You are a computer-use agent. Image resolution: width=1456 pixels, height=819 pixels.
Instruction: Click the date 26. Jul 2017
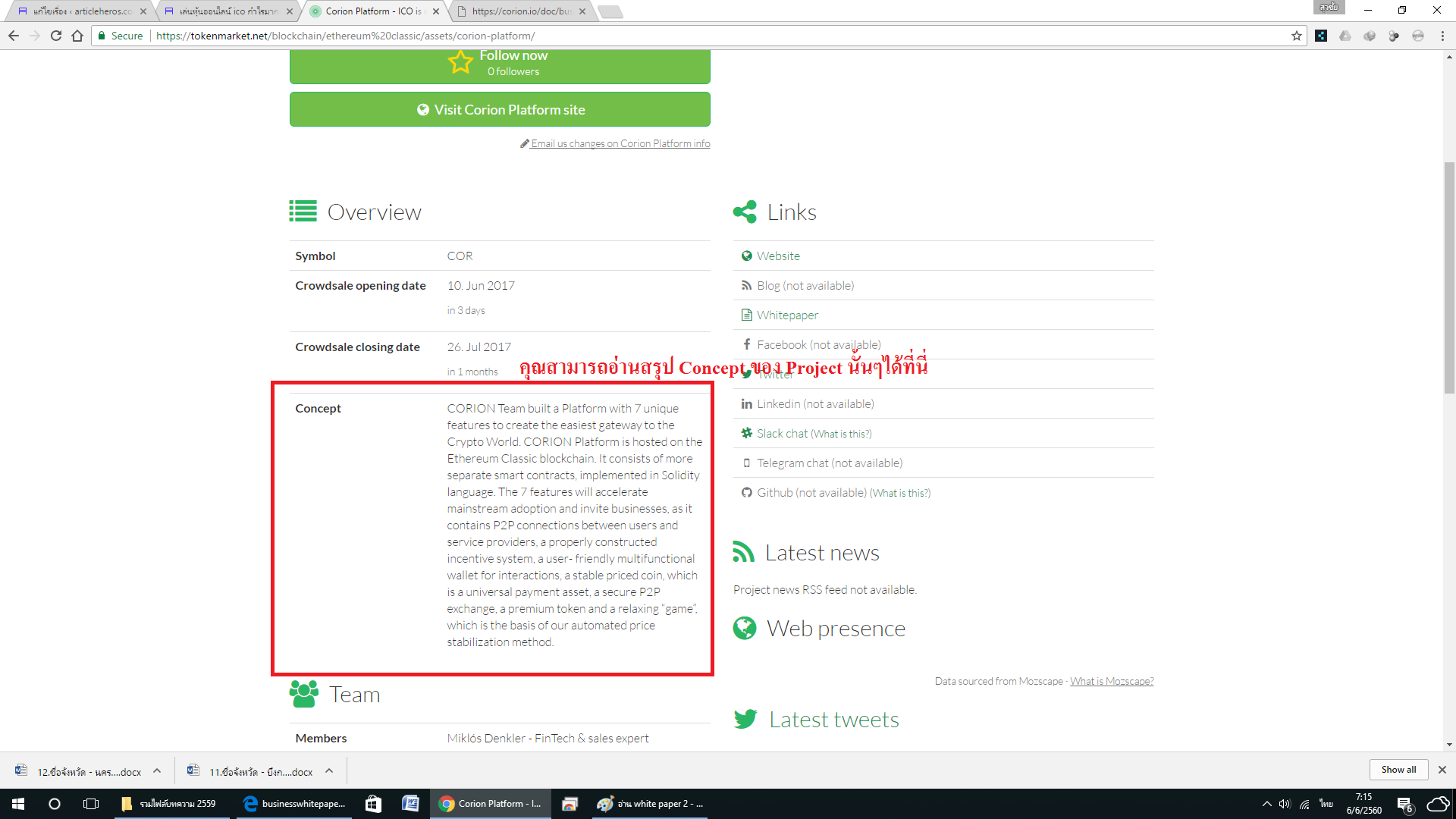pyautogui.click(x=479, y=347)
